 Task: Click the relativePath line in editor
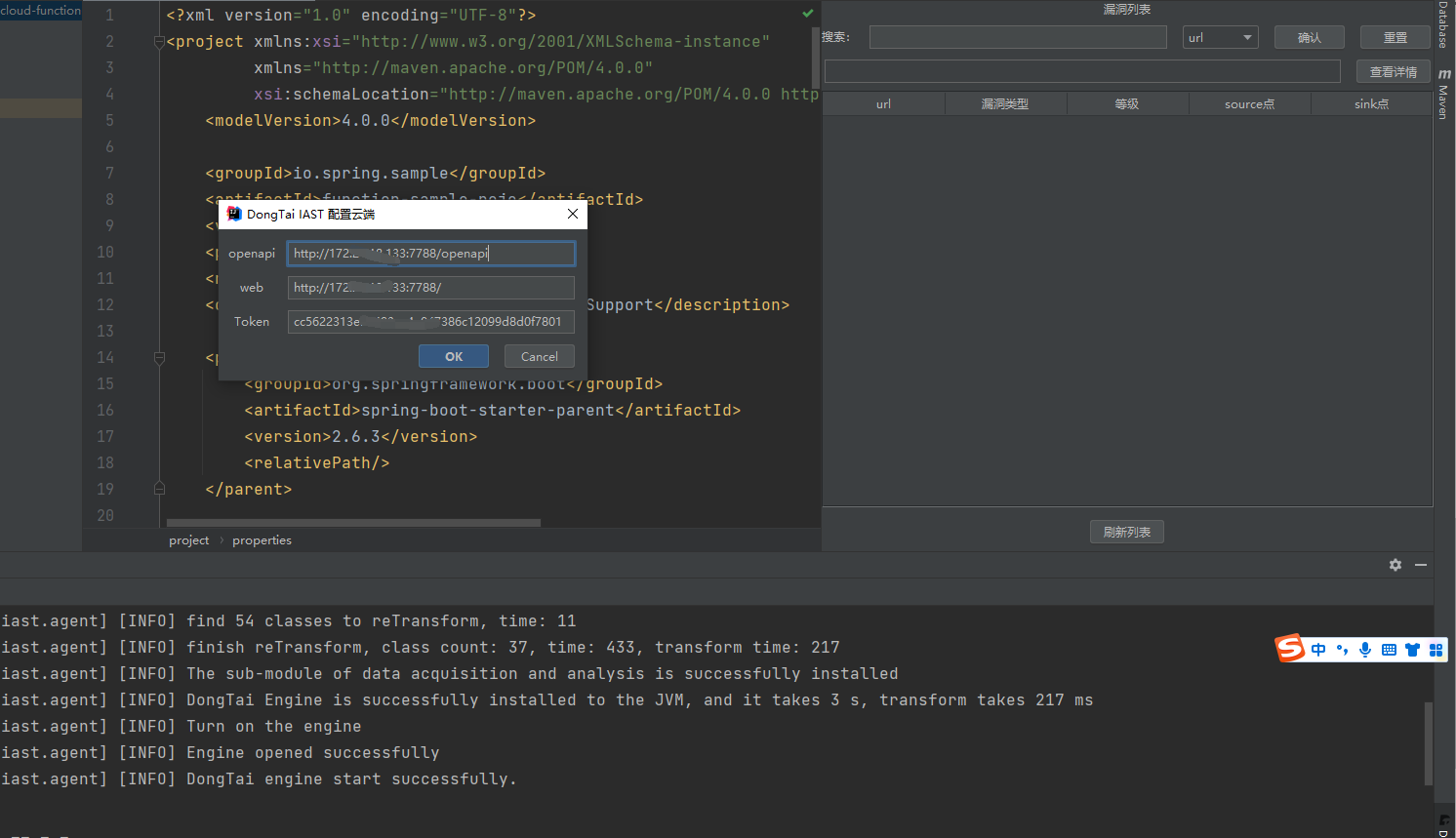(x=316, y=463)
